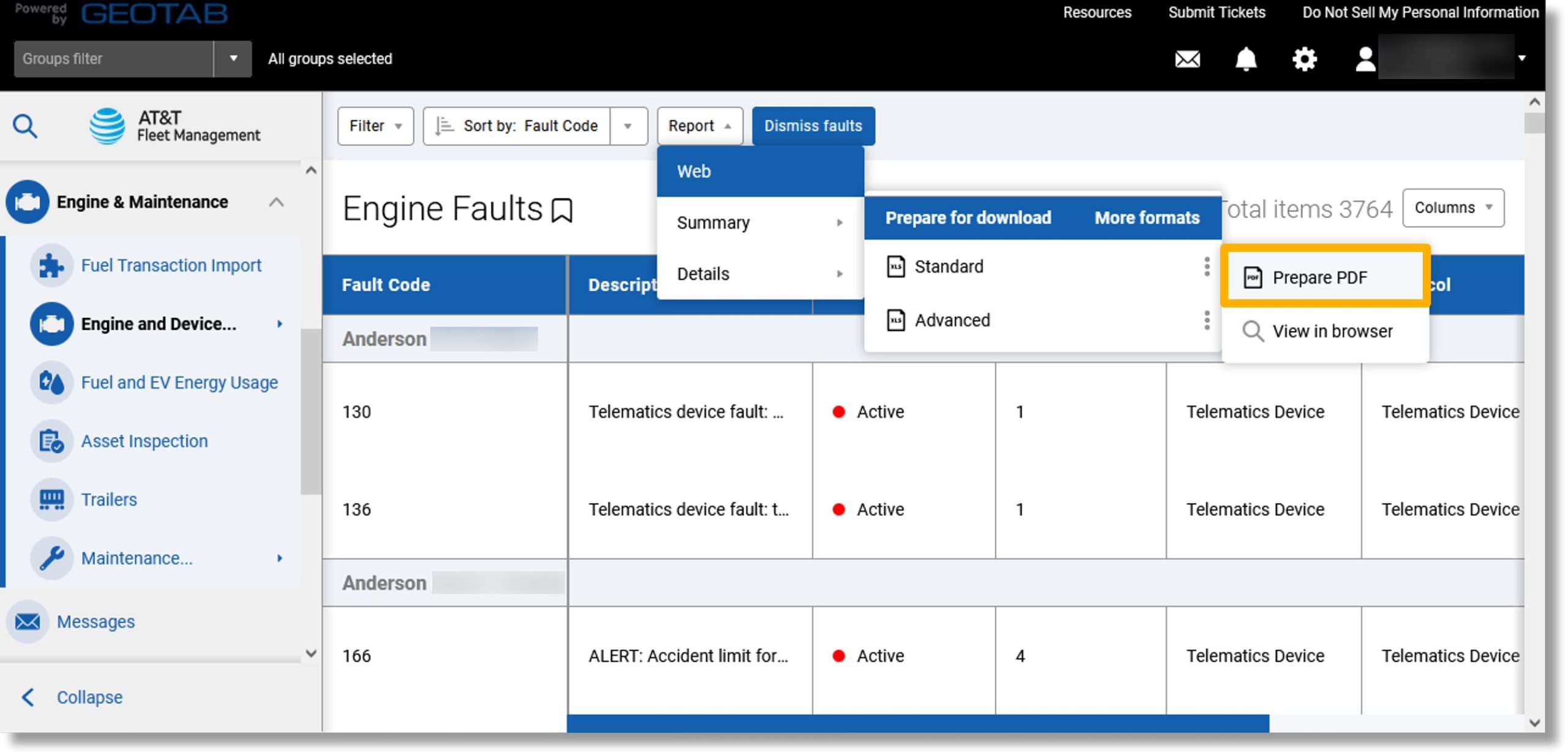
Task: Open the Groups filter dropdown arrow
Action: click(x=233, y=59)
